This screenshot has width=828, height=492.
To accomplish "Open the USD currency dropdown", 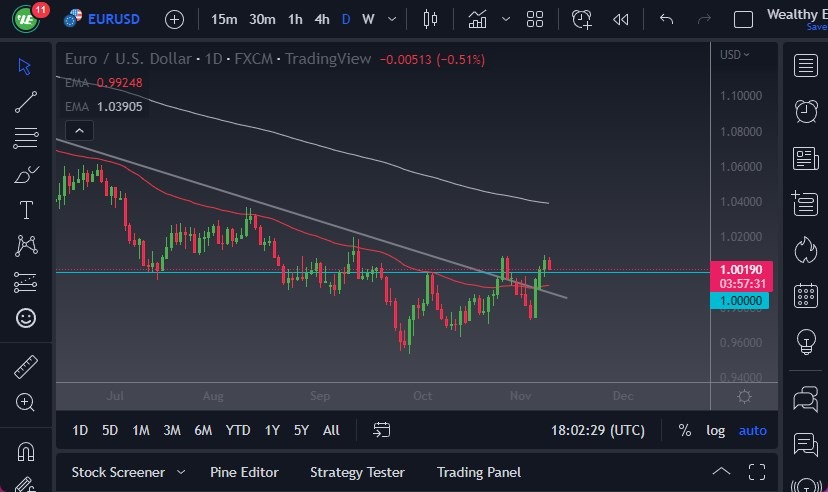I will coord(735,54).
